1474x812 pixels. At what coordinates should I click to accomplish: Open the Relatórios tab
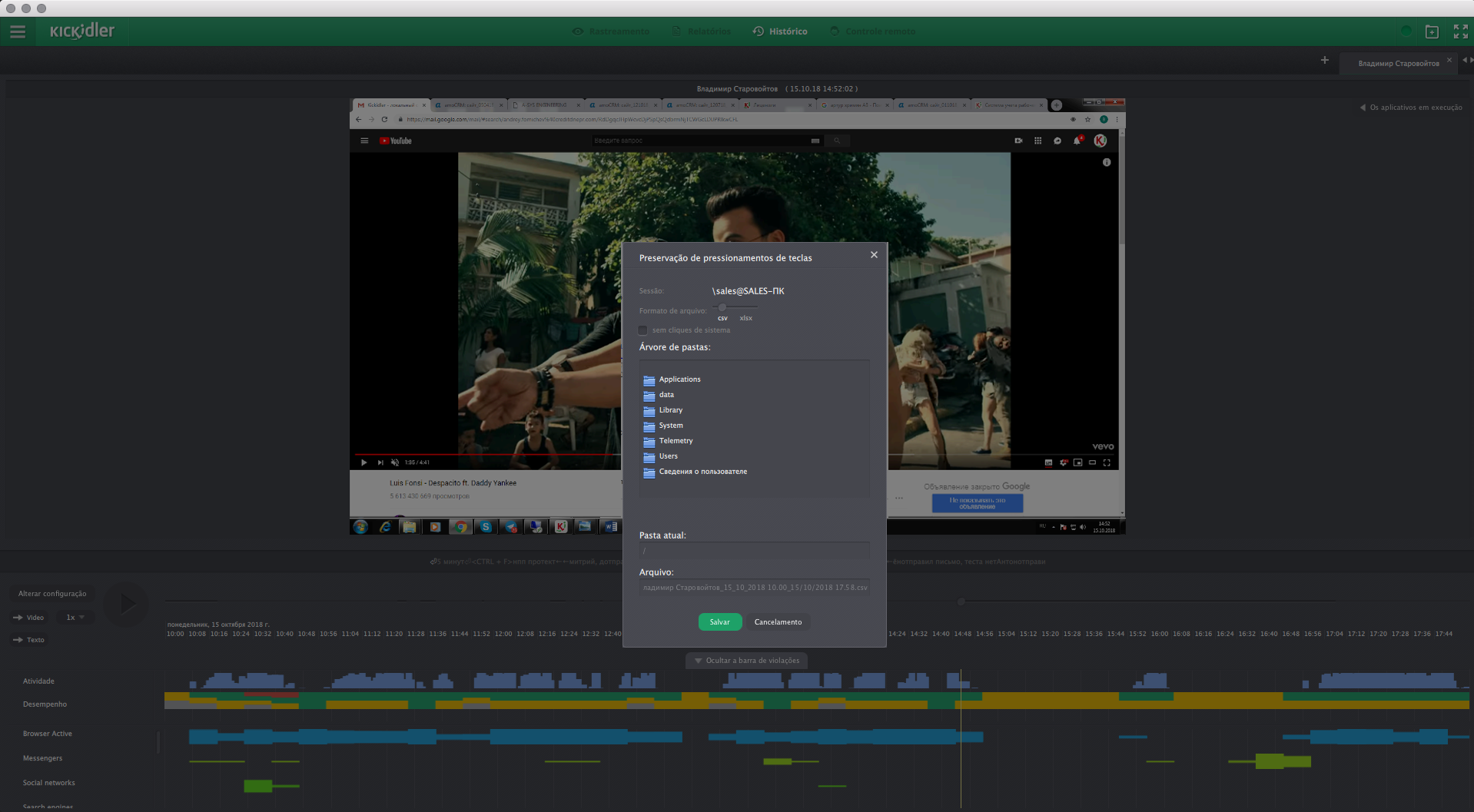(x=701, y=31)
